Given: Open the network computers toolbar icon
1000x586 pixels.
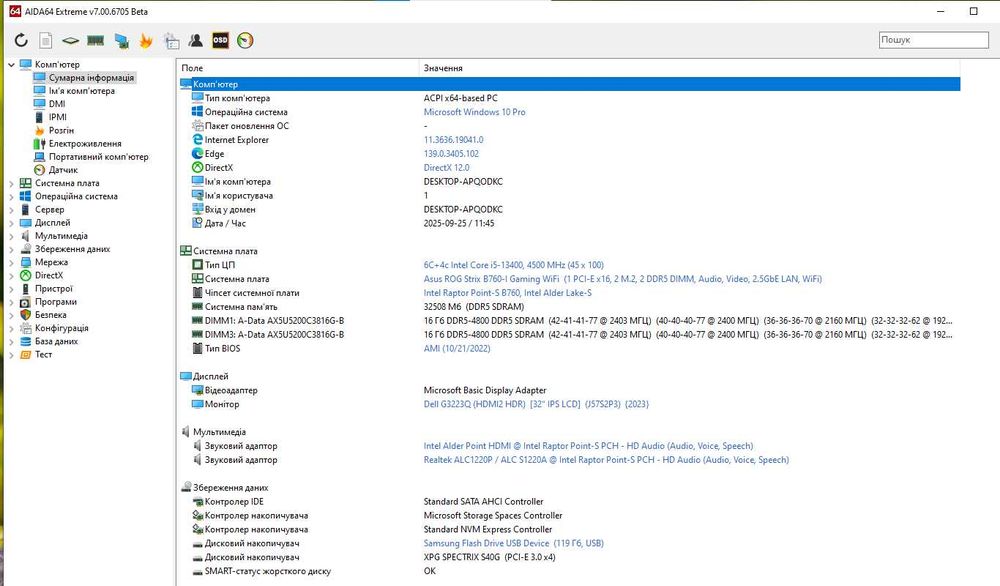Looking at the screenshot, I should tap(121, 40).
